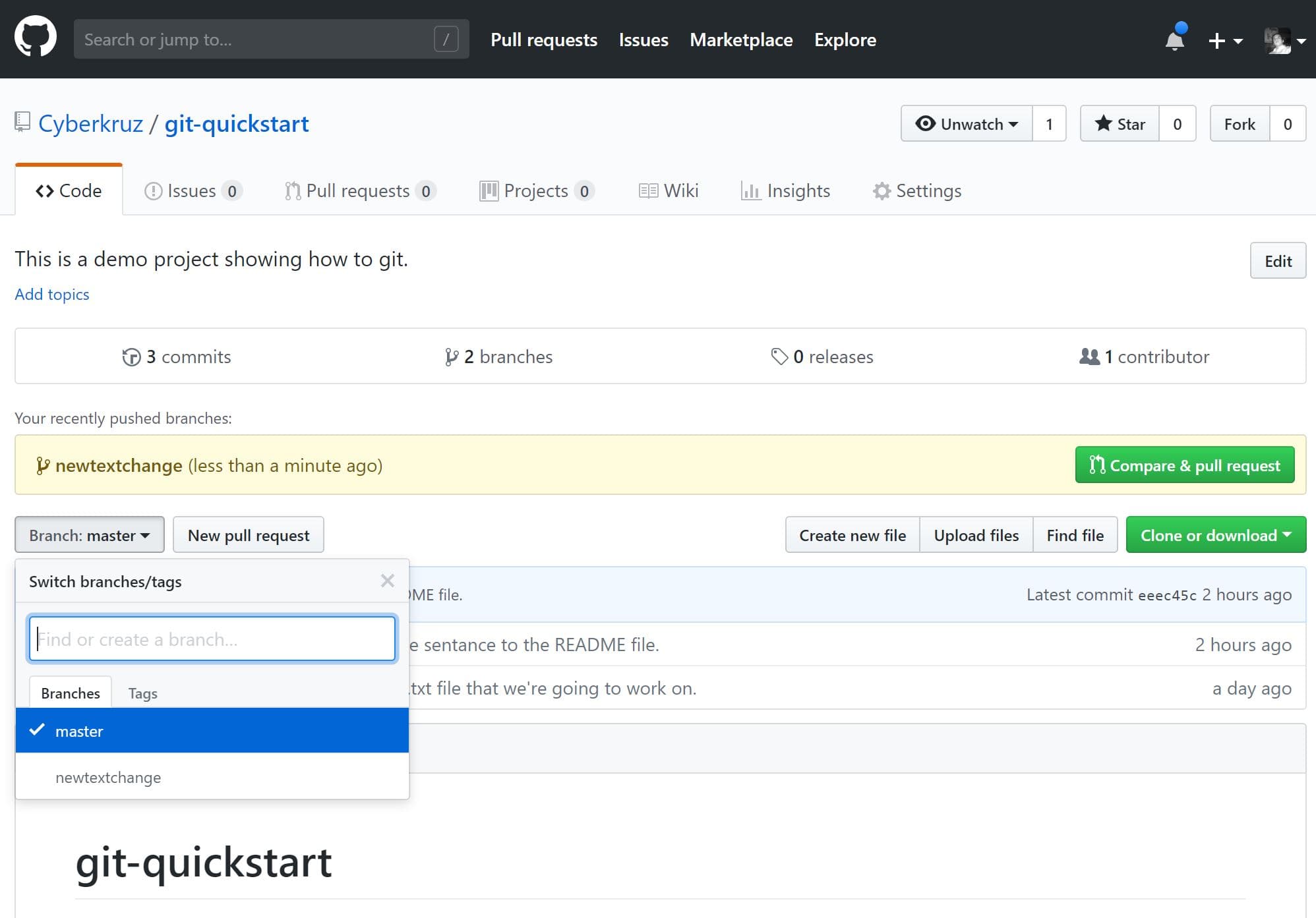
Task: Select the Branches tab in the popup
Action: tap(71, 693)
